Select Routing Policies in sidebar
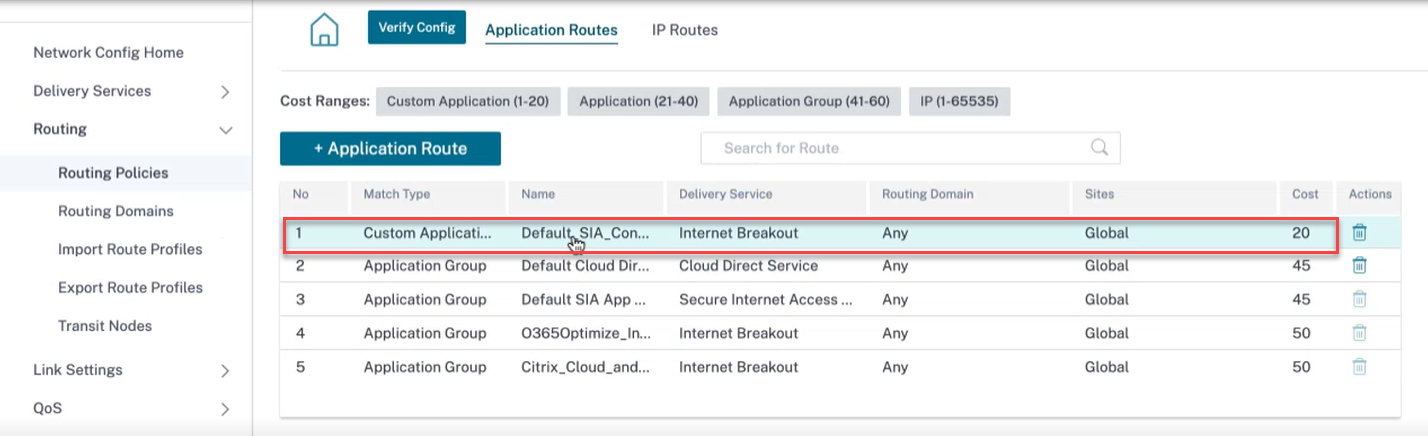The image size is (1428, 436). [113, 173]
